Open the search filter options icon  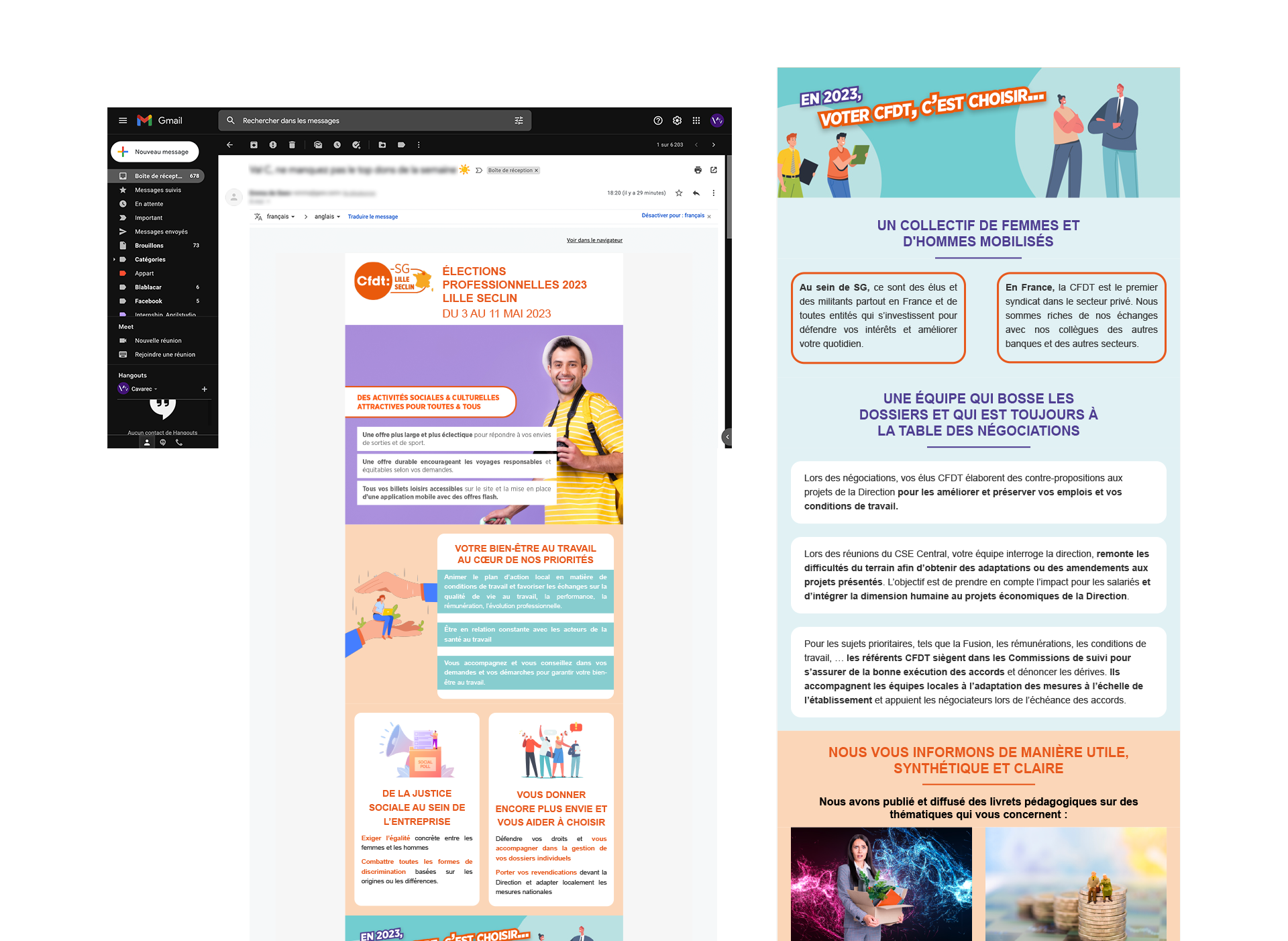point(519,121)
